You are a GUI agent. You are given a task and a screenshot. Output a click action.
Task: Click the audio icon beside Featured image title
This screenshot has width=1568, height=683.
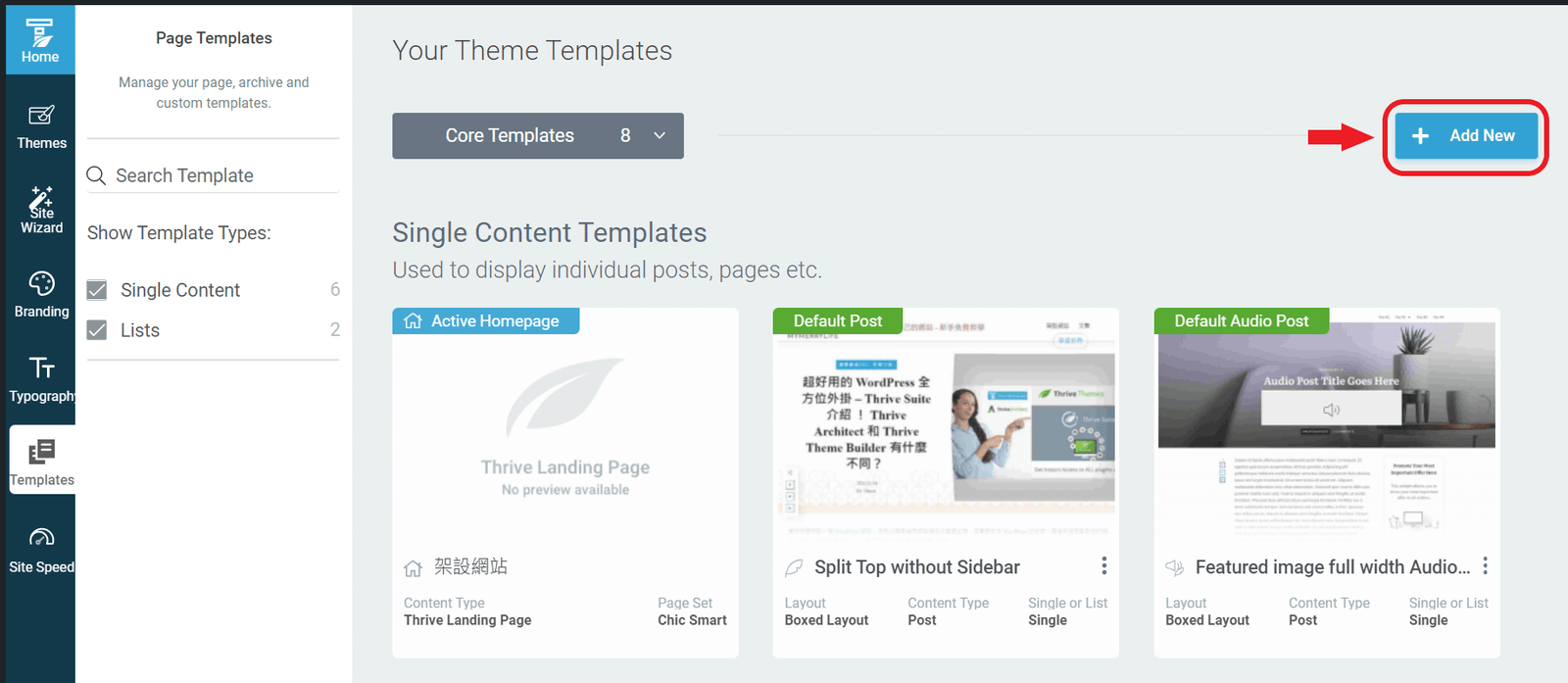(x=1174, y=567)
